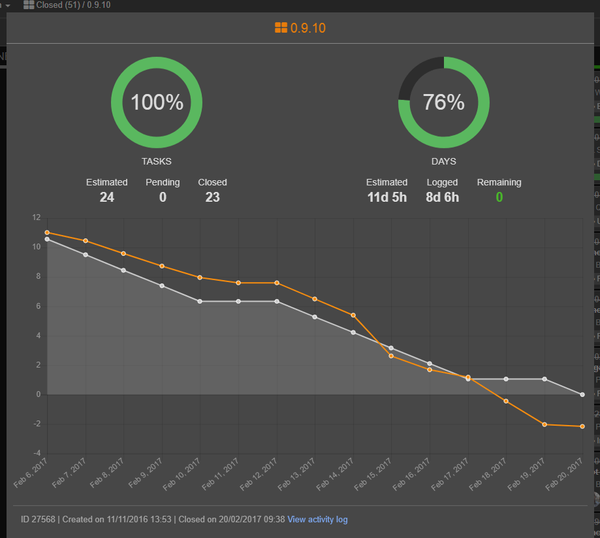Select white data point at Feb 20
Viewport: 600px width, 538px height.
(x=583, y=394)
